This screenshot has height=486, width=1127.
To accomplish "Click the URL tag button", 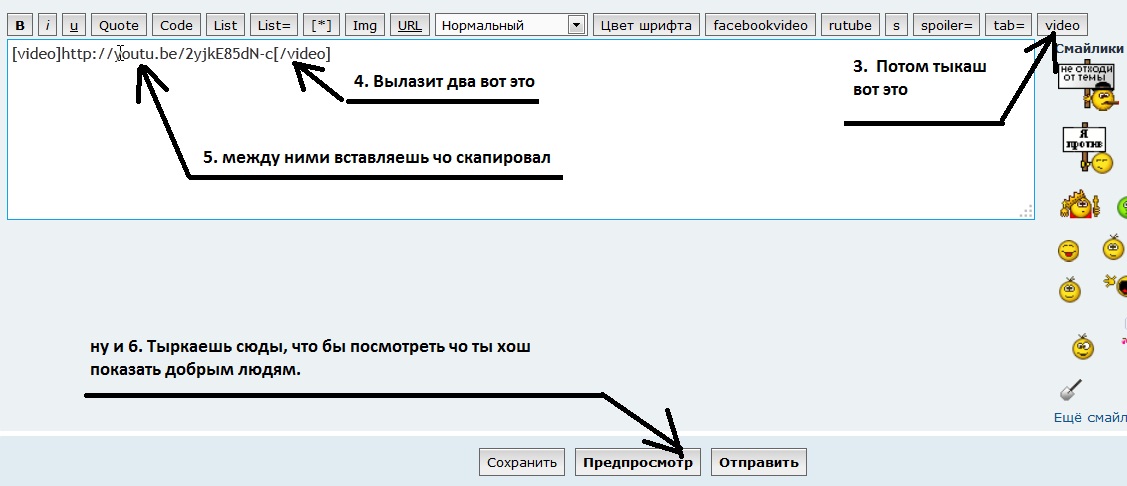I will pos(409,25).
